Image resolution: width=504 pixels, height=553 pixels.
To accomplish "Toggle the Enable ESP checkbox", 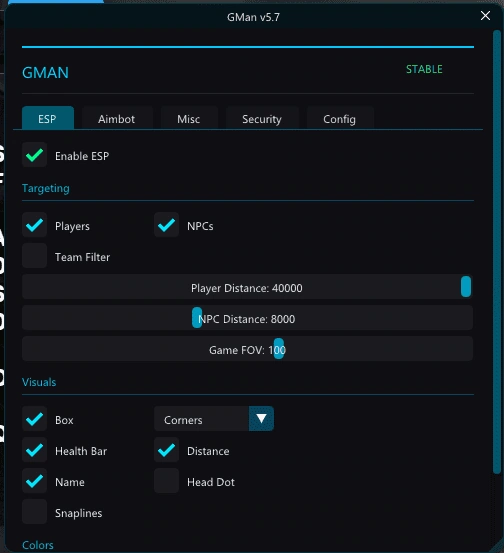I will point(35,155).
